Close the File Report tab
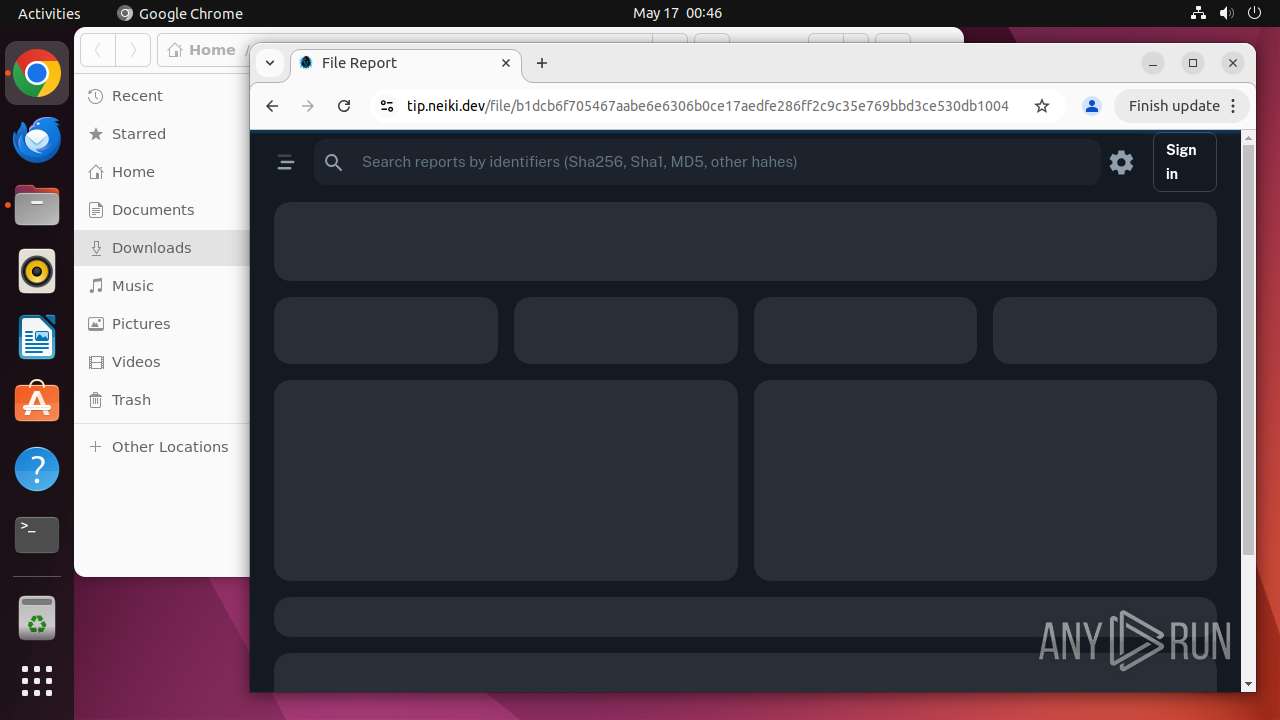The height and width of the screenshot is (720, 1280). pos(506,63)
